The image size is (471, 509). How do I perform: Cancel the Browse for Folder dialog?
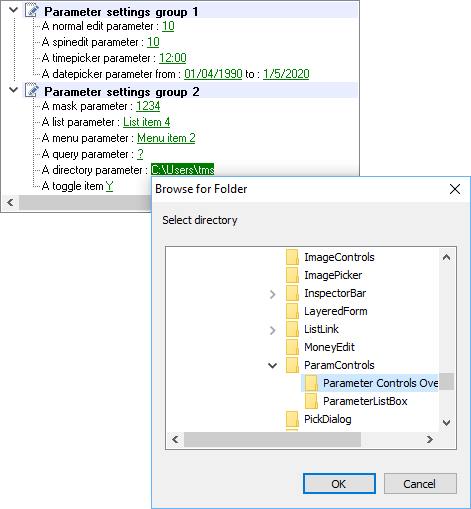[x=420, y=484]
